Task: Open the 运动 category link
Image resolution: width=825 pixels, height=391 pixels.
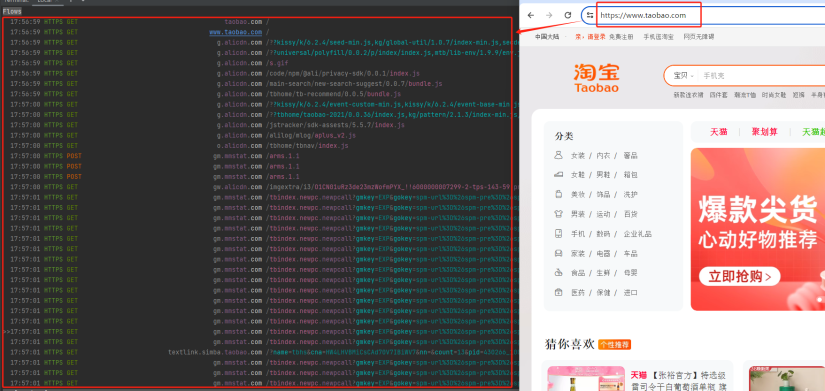Action: click(x=603, y=214)
